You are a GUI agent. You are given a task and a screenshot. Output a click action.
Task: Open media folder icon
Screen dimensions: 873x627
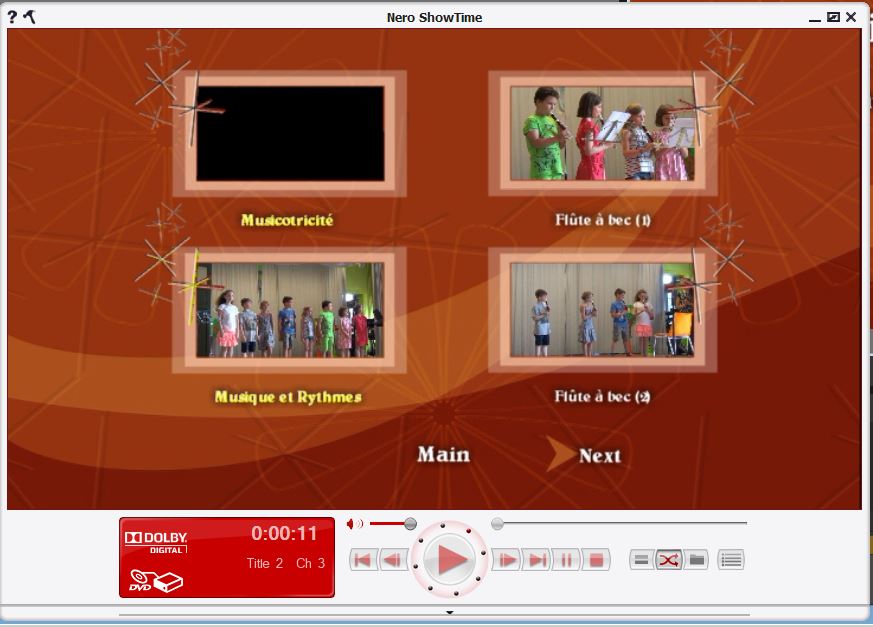[x=696, y=560]
